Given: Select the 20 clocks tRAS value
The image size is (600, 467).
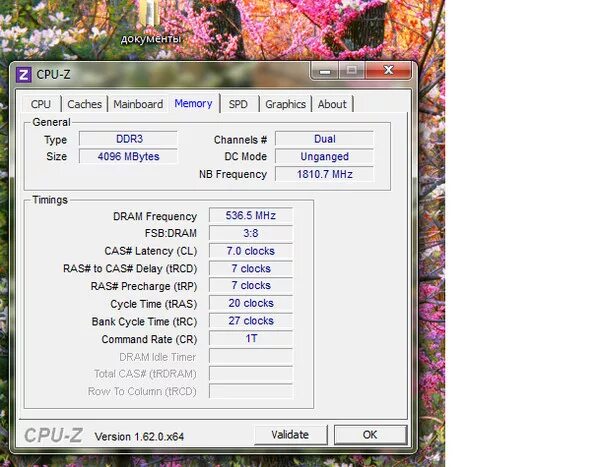Looking at the screenshot, I should 251,303.
